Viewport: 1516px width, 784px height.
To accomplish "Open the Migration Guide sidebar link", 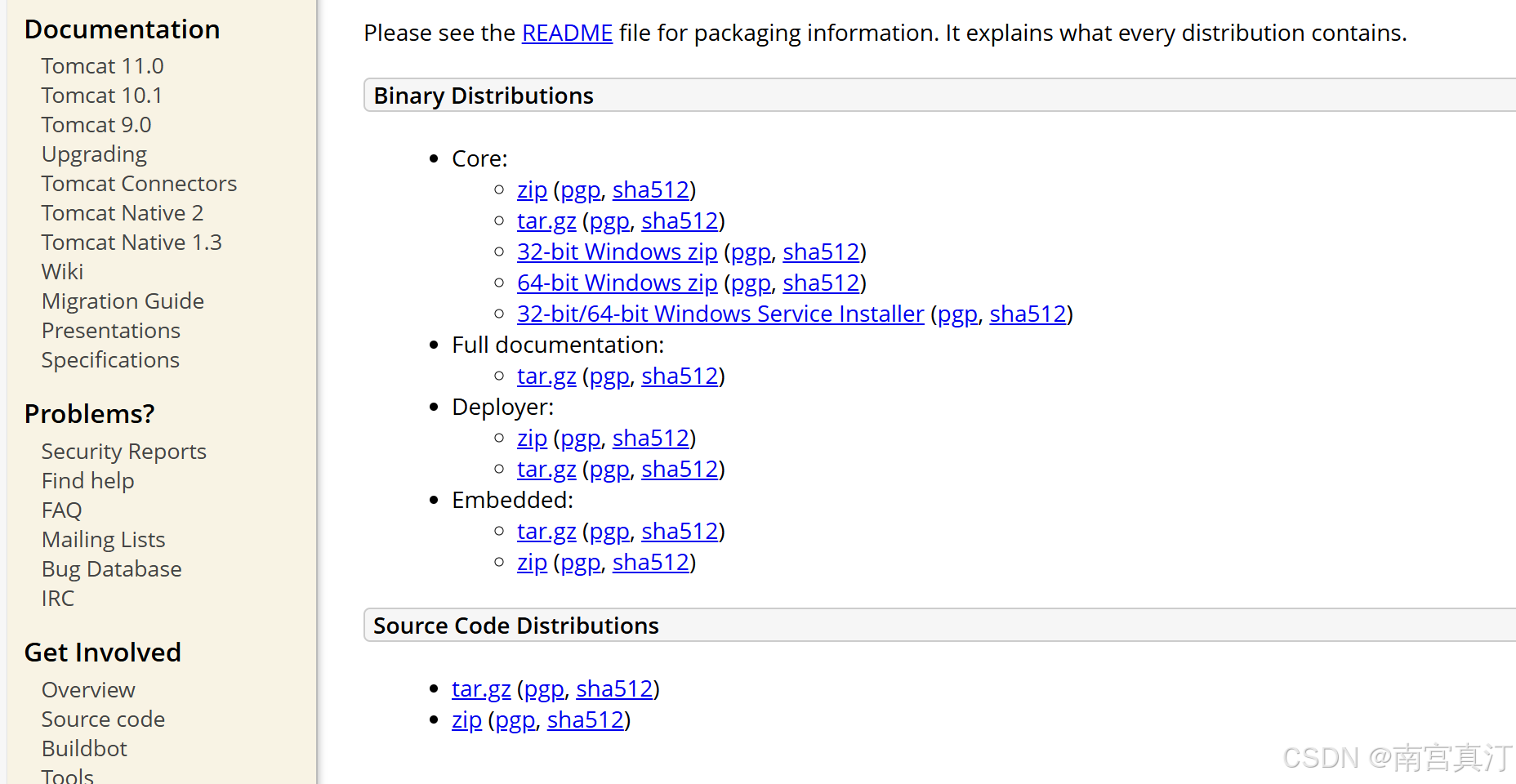I will [123, 301].
